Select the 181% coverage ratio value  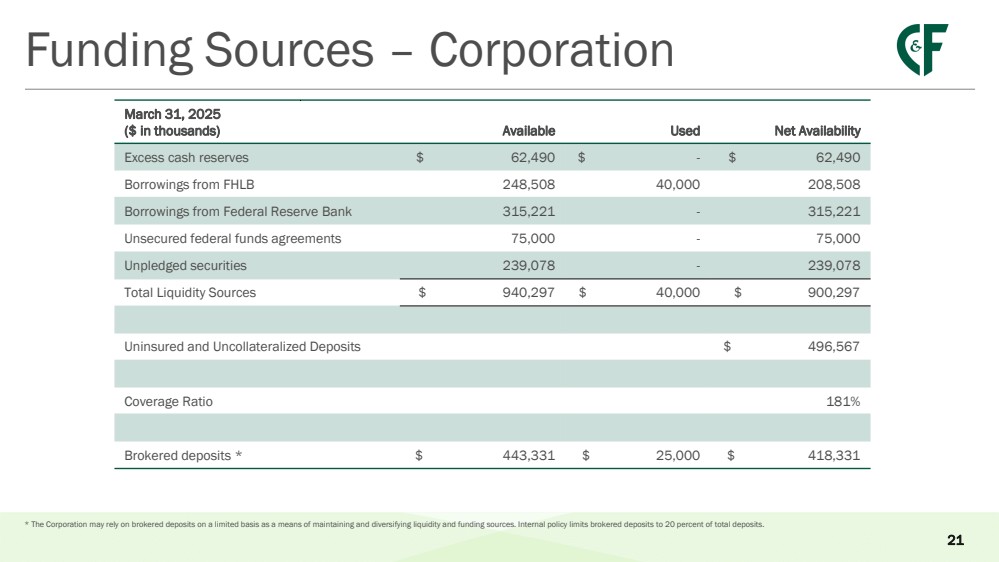pyautogui.click(x=845, y=401)
